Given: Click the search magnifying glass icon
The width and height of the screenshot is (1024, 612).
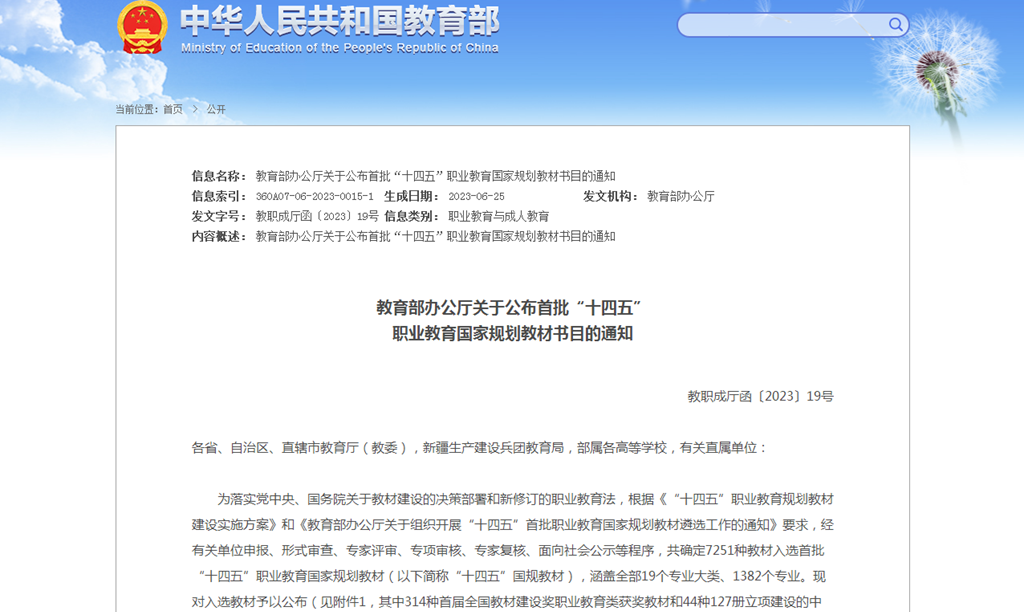Looking at the screenshot, I should 894,23.
